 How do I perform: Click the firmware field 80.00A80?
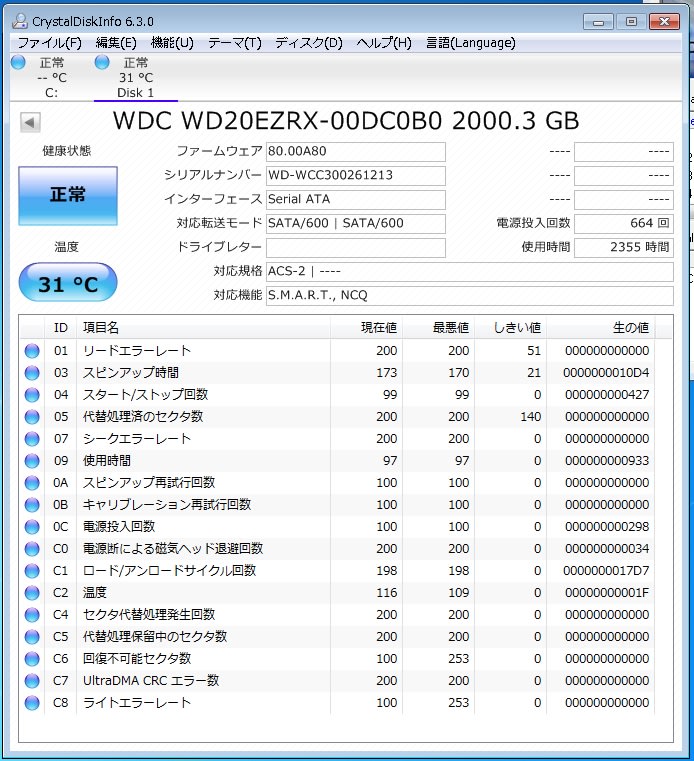(x=356, y=151)
